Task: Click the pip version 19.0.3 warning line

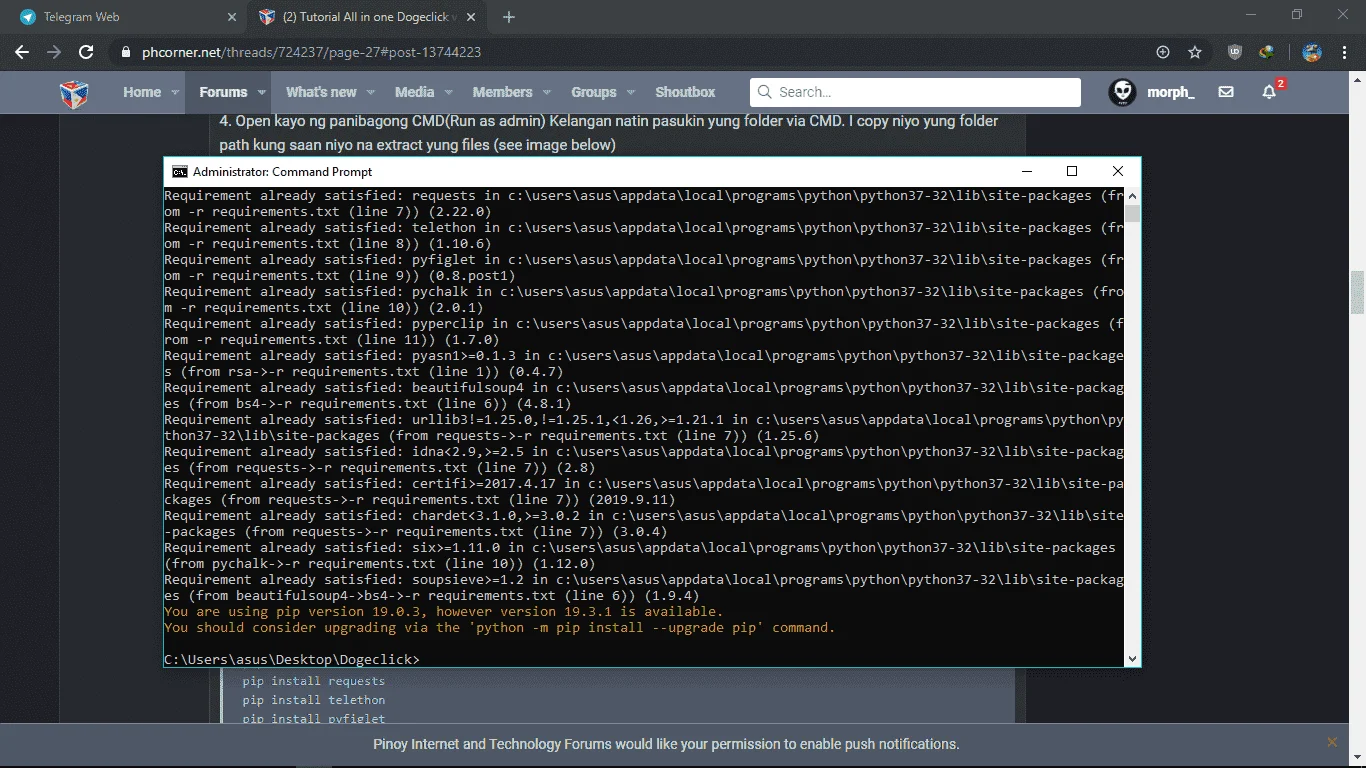Action: pyautogui.click(x=443, y=612)
